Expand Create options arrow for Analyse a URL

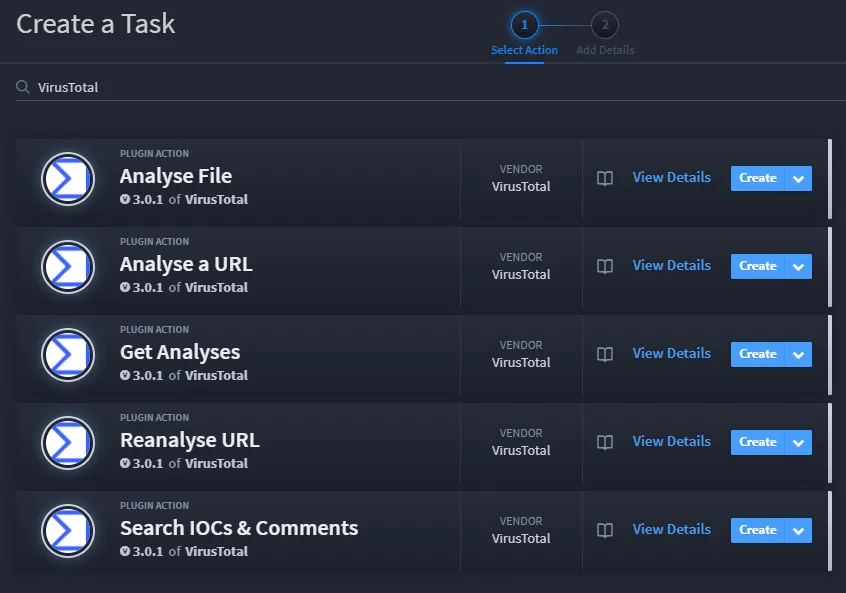[799, 267]
